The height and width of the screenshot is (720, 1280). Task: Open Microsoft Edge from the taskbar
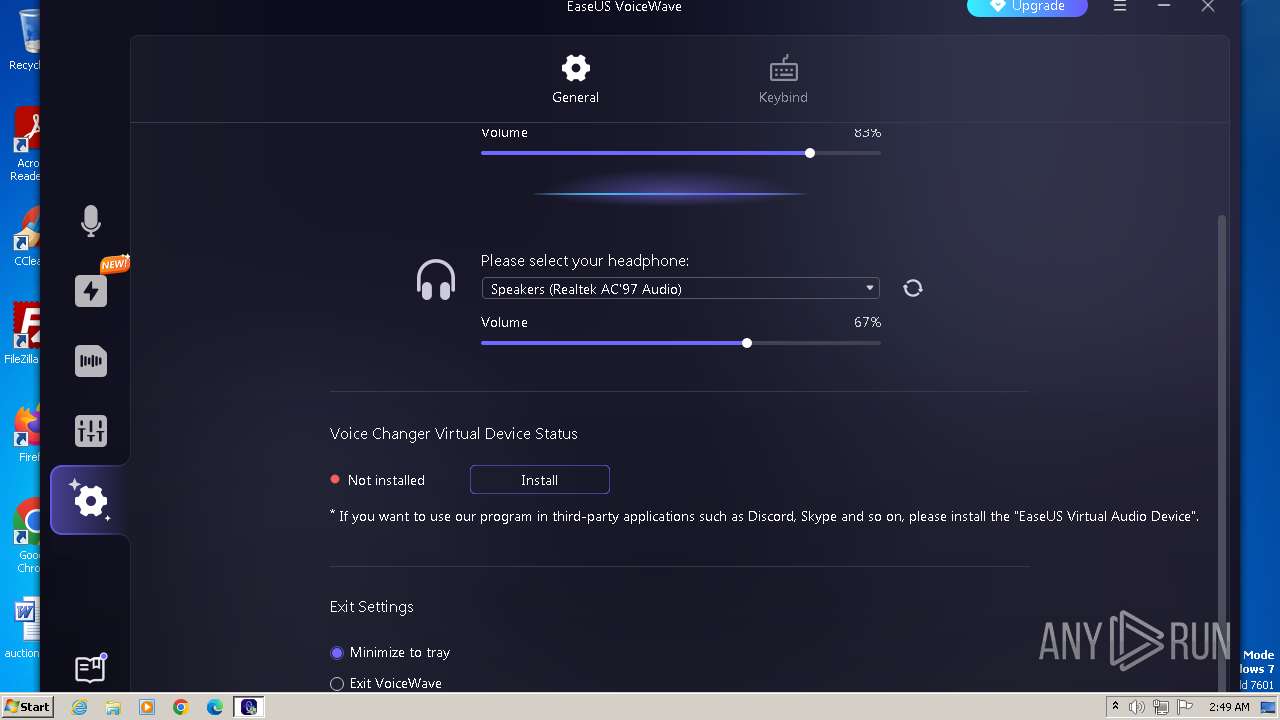tap(215, 707)
